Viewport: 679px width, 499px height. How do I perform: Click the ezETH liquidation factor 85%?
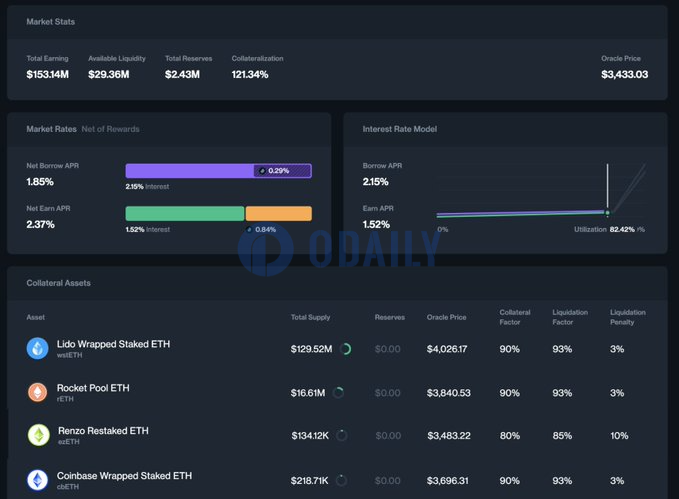[562, 436]
